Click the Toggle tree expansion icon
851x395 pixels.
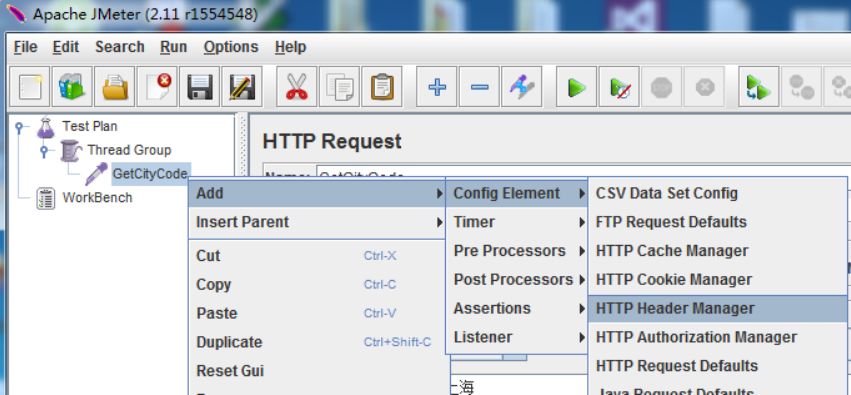(522, 87)
